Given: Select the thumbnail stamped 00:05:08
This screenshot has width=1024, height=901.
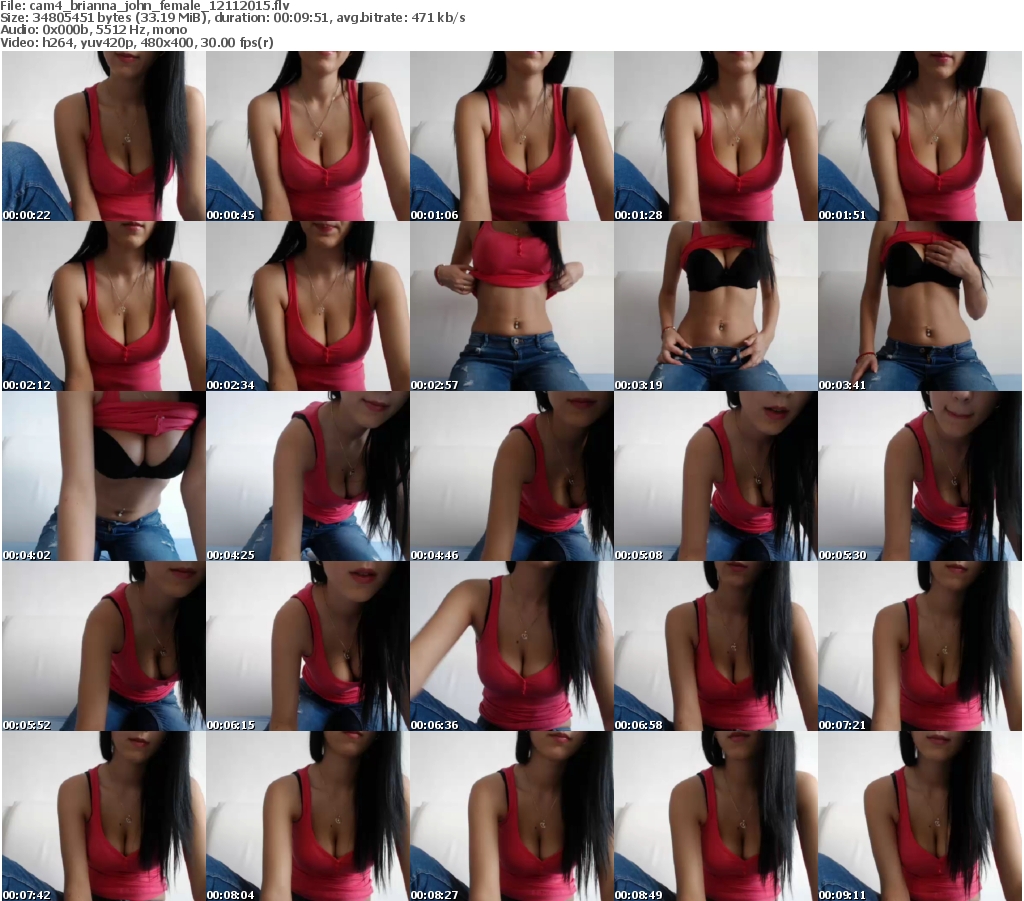Looking at the screenshot, I should point(715,476).
